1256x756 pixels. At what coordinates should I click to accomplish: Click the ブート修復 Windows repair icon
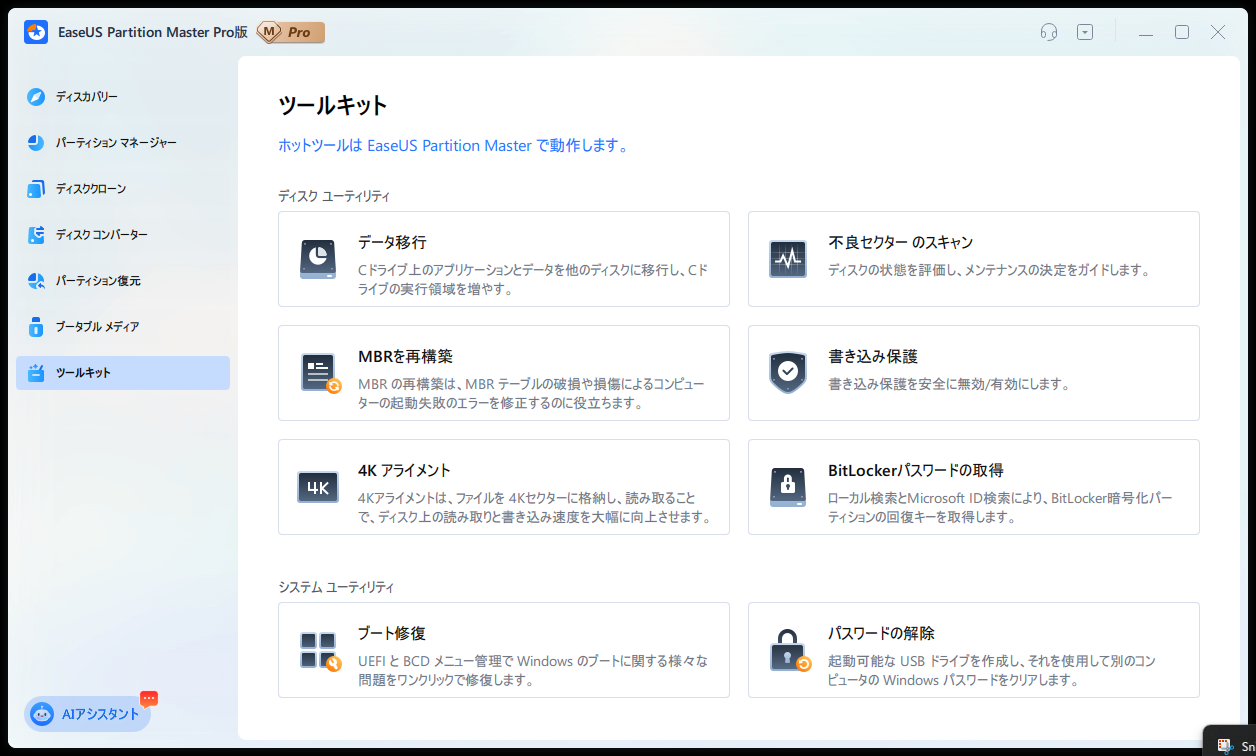coord(320,651)
